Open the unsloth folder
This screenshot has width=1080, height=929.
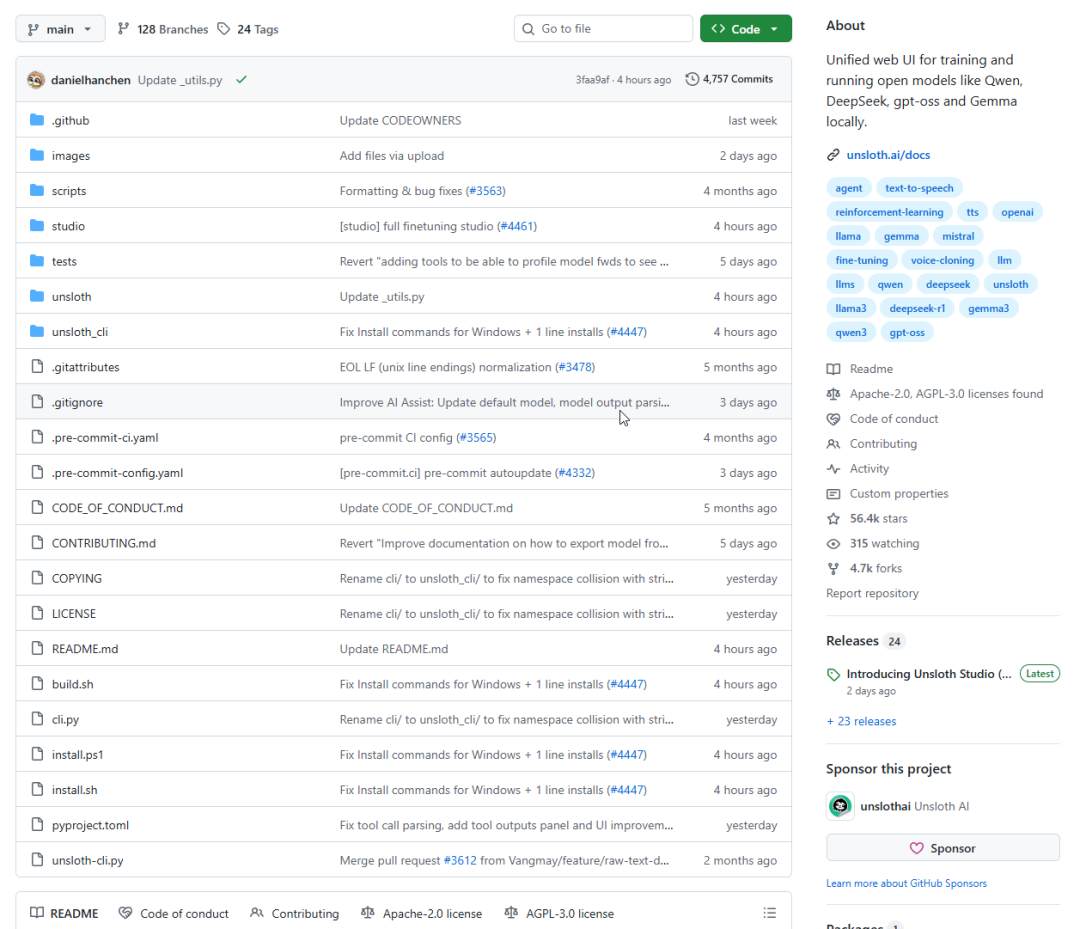click(x=72, y=297)
